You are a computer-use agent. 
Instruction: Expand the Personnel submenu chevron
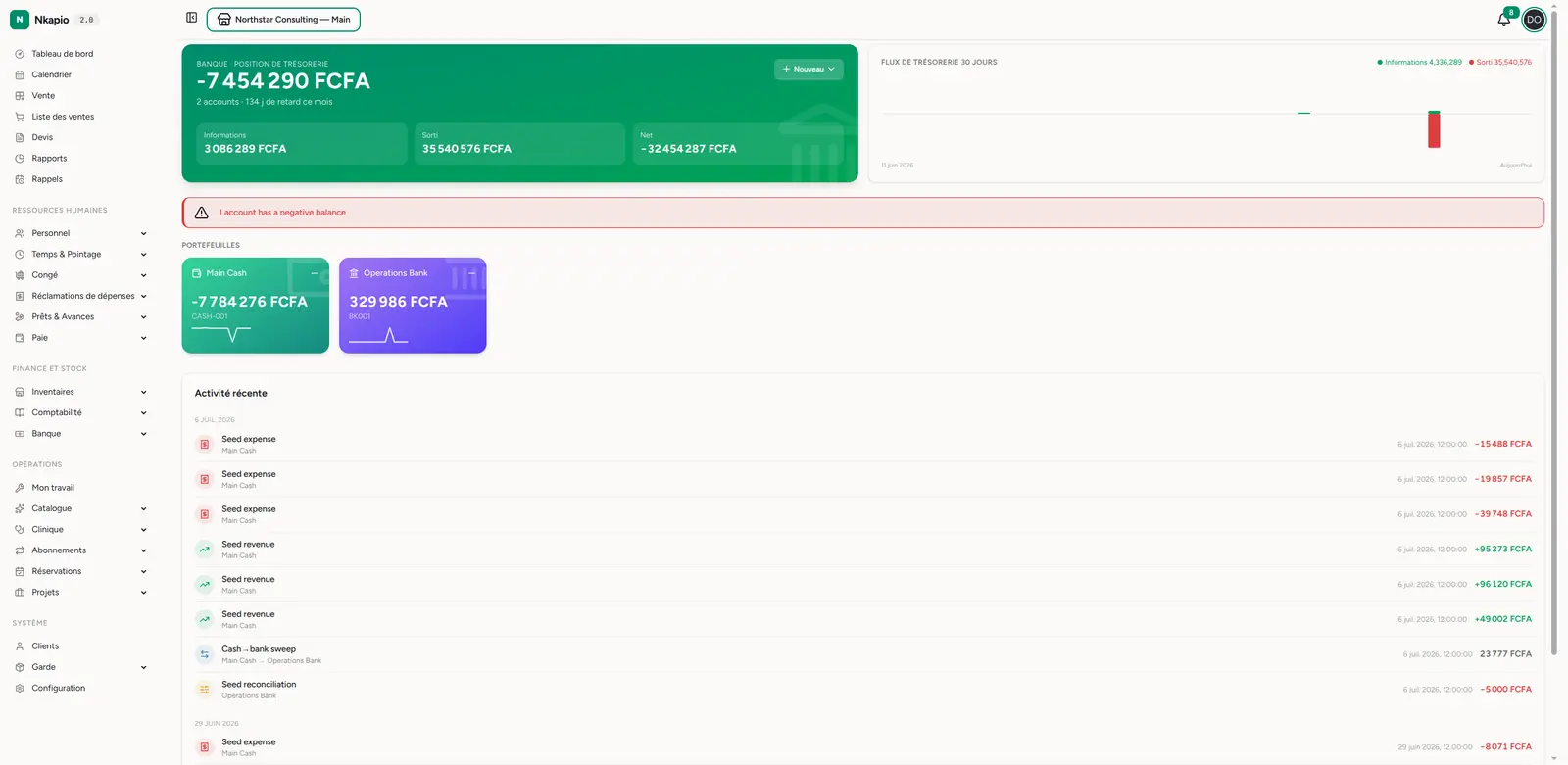[144, 233]
